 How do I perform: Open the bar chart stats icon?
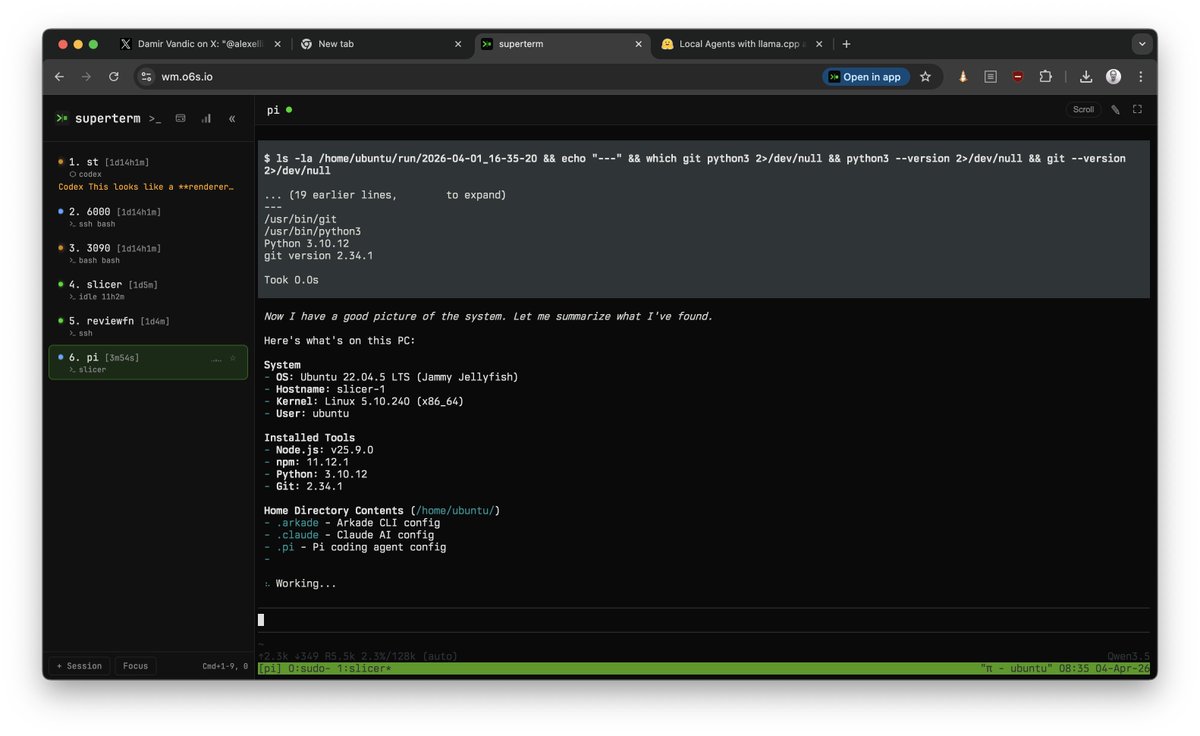pyautogui.click(x=206, y=118)
